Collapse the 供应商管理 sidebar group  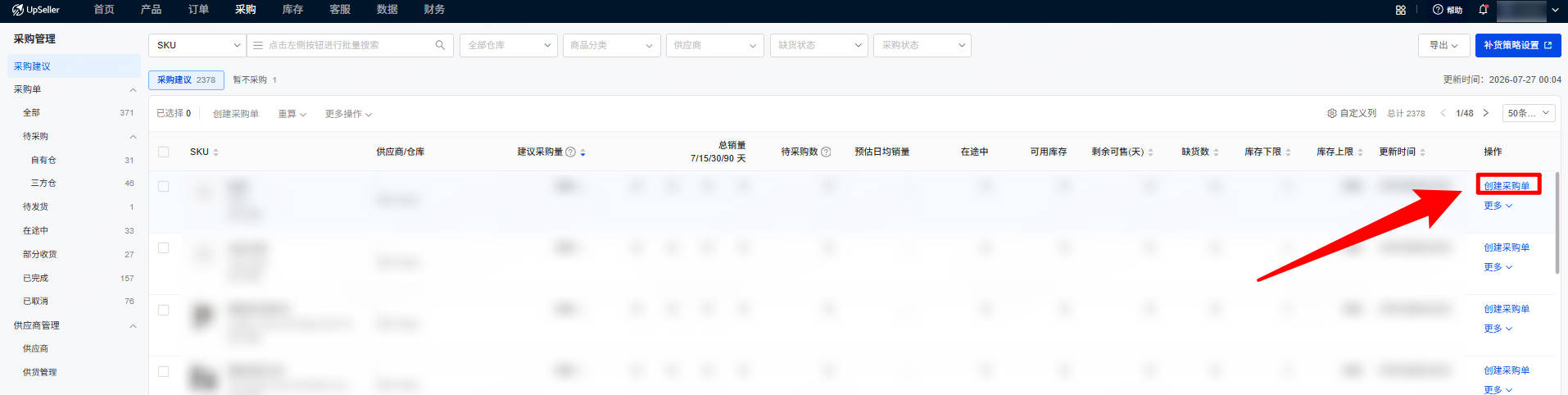point(133,325)
